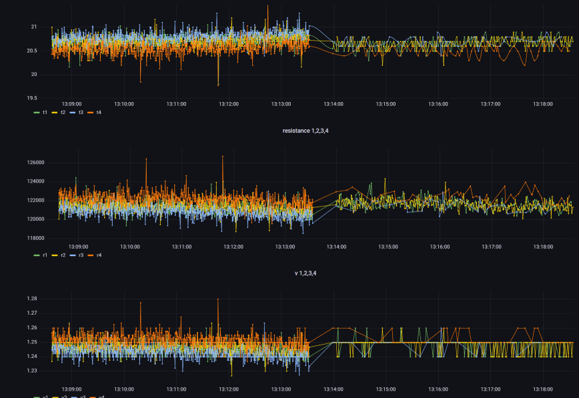Click 13:11:00 under the v chart
Image resolution: width=579 pixels, height=398 pixels.
coord(176,389)
